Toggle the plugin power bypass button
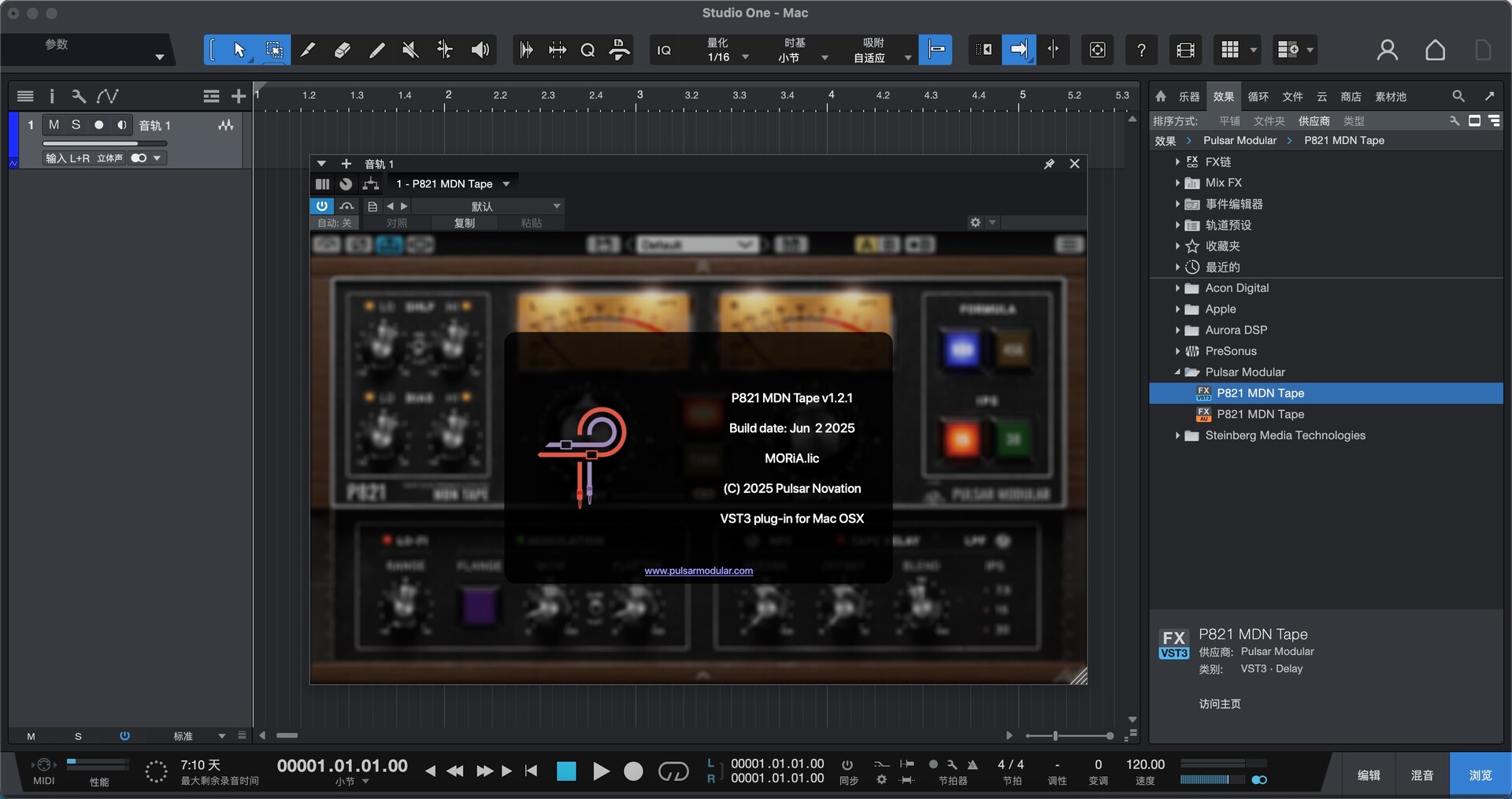This screenshot has width=1512, height=799. 322,206
